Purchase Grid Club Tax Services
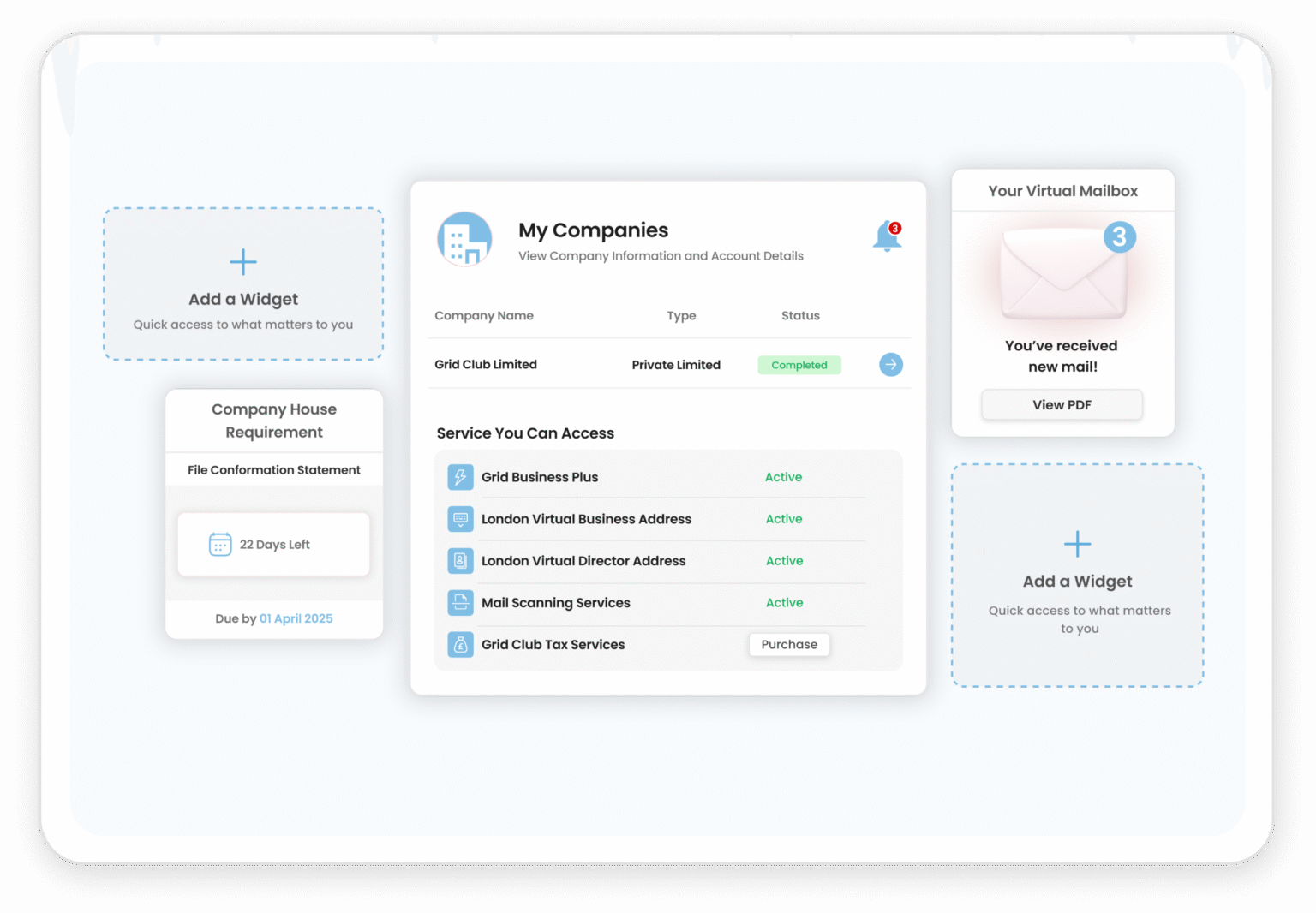This screenshot has width=1316, height=913. [789, 644]
